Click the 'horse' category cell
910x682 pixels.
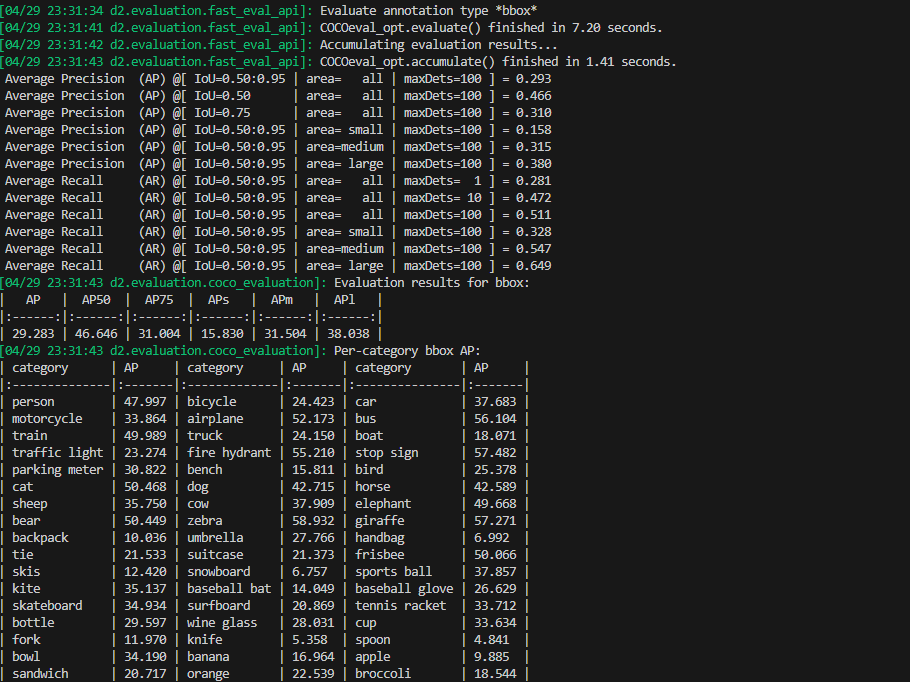coord(373,486)
